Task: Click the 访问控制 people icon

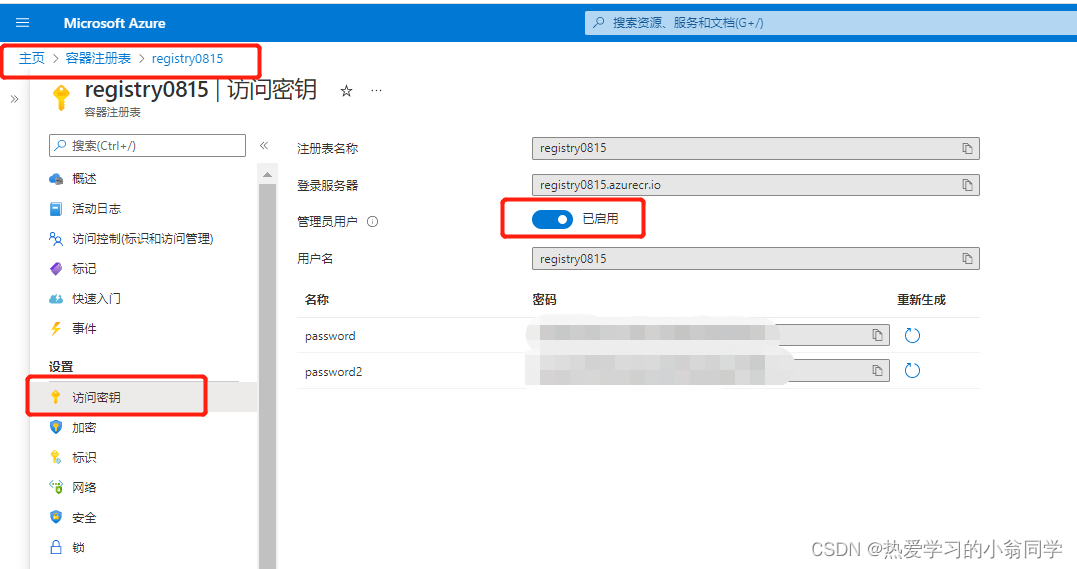Action: [56, 238]
